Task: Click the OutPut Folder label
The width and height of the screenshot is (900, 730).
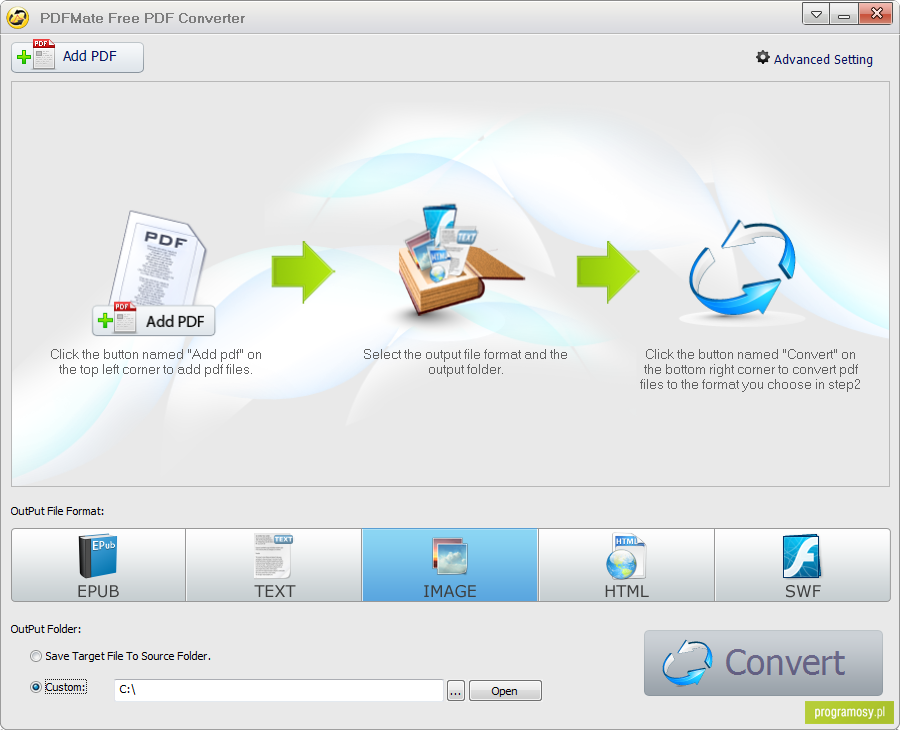Action: point(46,629)
